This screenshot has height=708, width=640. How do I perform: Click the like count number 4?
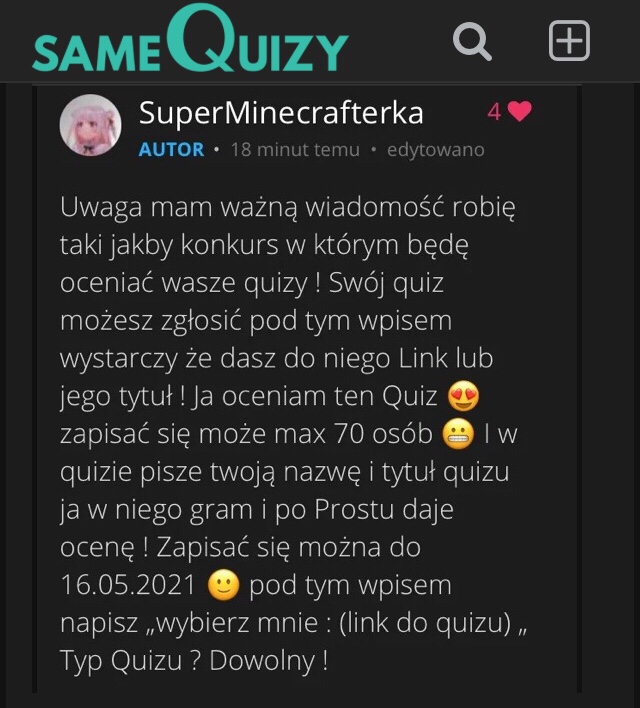tap(494, 112)
